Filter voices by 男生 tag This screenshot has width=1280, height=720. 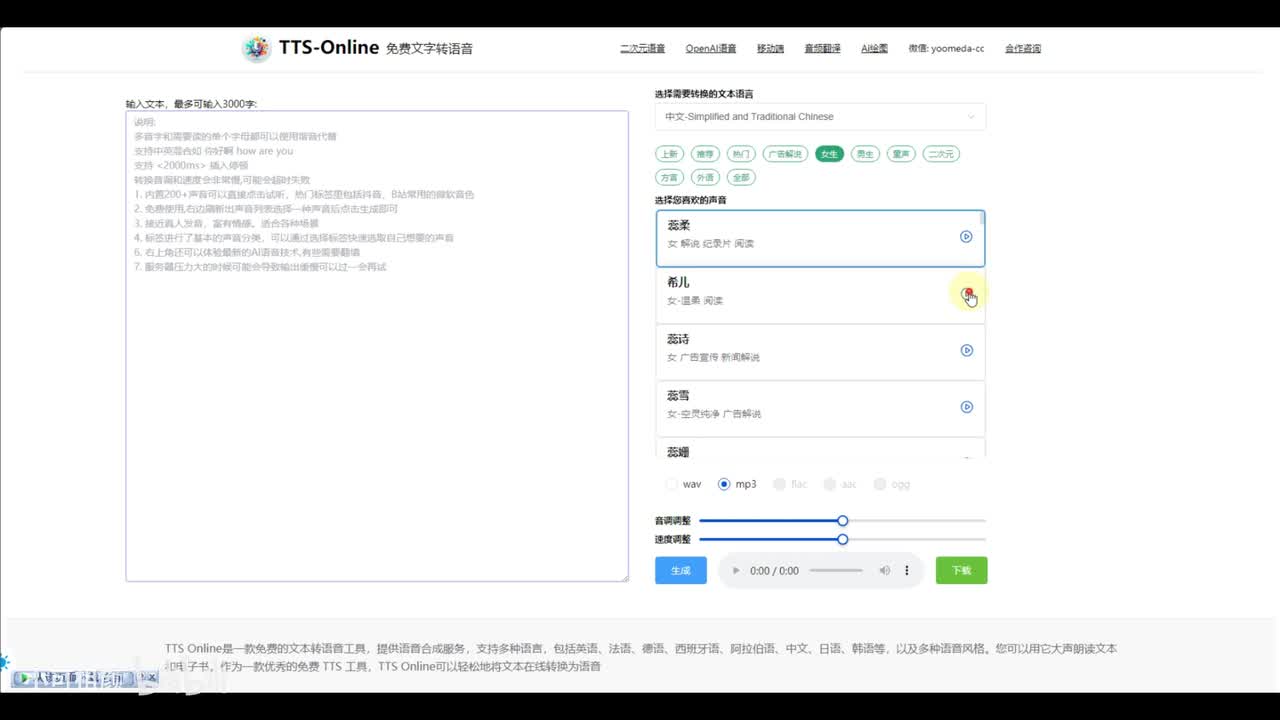864,154
